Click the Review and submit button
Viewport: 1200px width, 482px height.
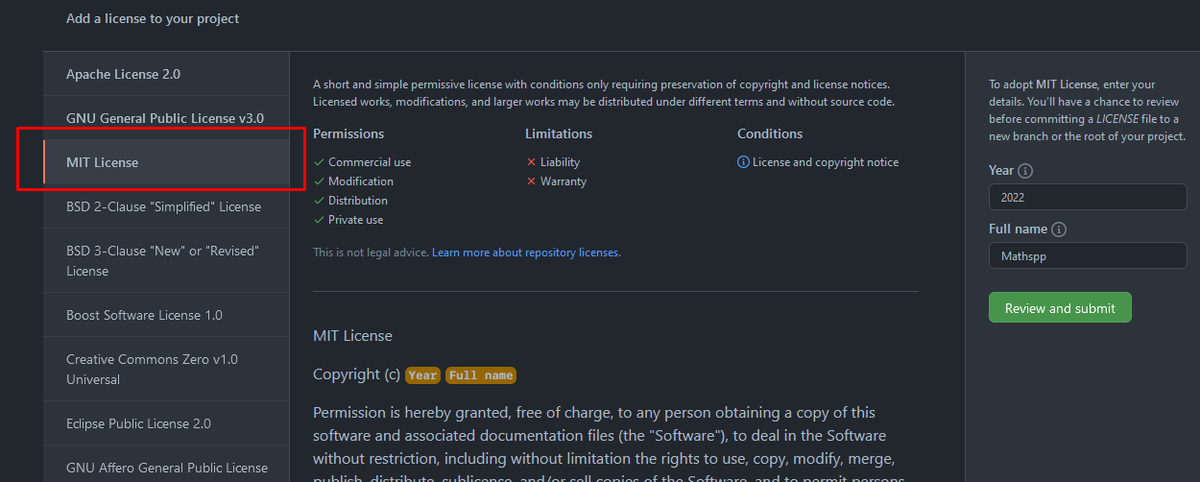1060,308
